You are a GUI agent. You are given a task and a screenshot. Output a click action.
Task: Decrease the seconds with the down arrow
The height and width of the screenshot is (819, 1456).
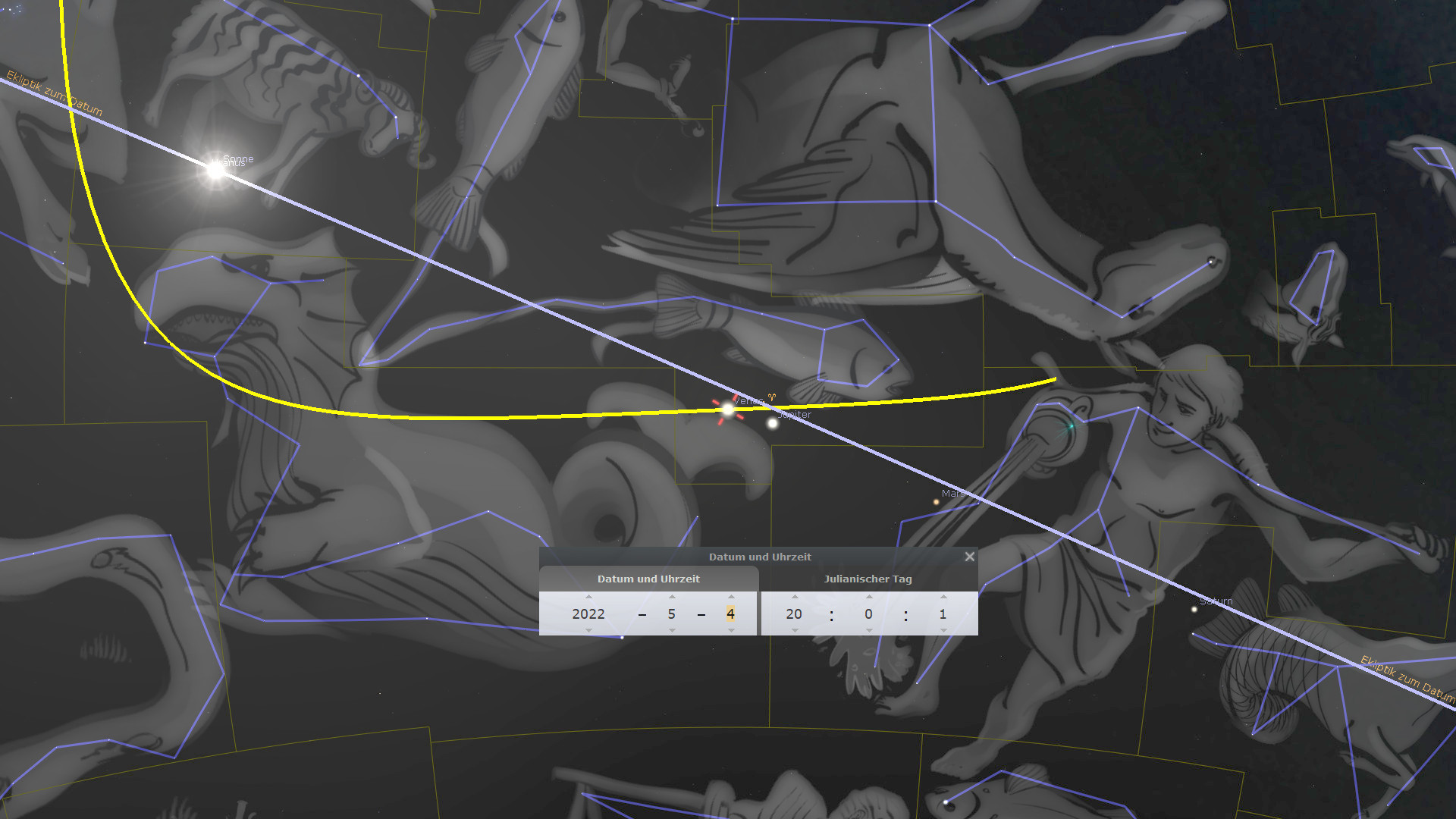943,630
